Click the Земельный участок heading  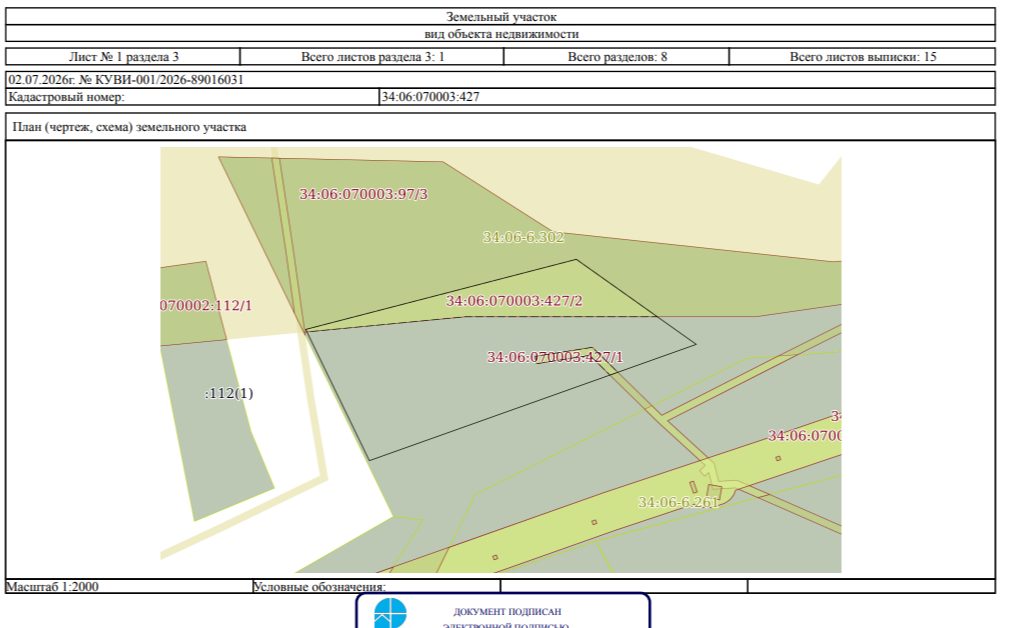(x=500, y=17)
